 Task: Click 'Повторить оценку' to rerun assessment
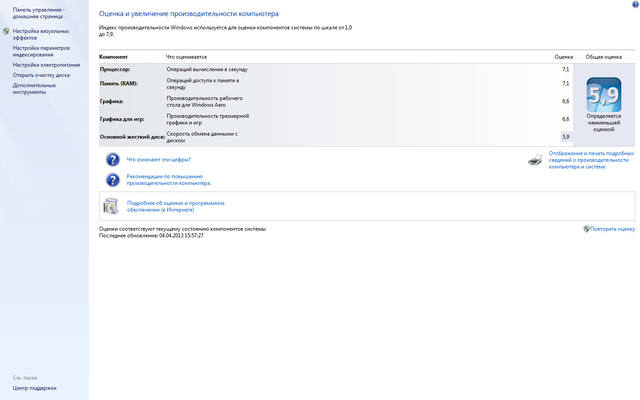tap(612, 228)
